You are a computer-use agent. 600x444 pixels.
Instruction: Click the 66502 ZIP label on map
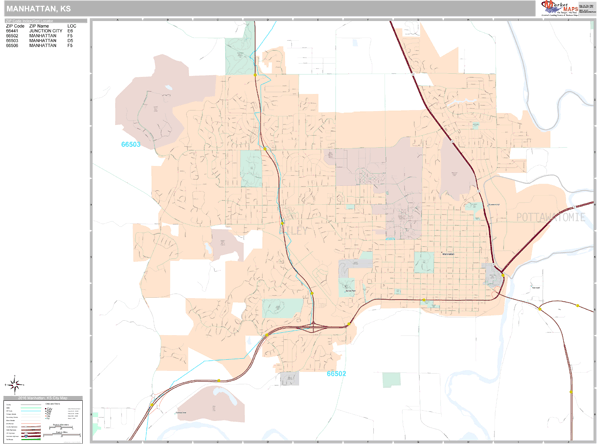point(336,373)
